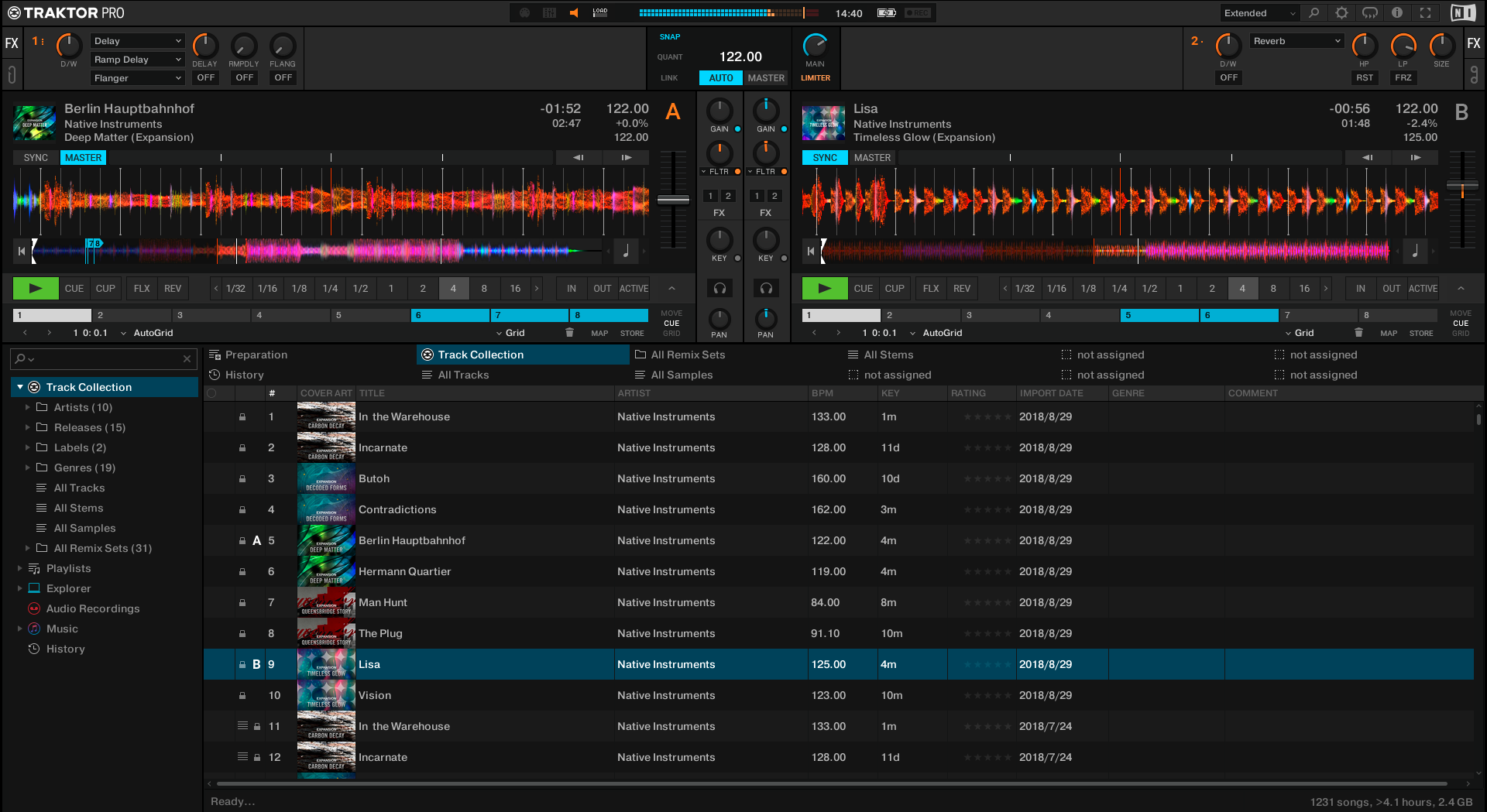Screen dimensions: 1487x812
Task: Adjust the Deck A tempo fader
Action: (x=673, y=200)
